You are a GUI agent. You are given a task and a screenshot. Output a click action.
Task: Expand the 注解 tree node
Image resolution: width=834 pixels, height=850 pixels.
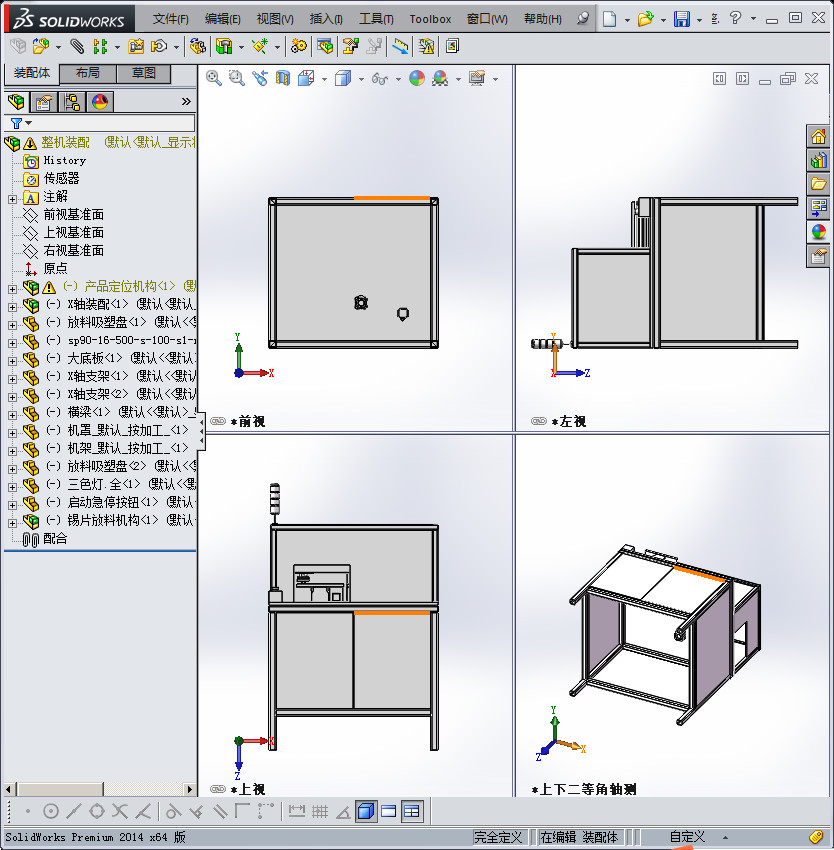pyautogui.click(x=12, y=199)
